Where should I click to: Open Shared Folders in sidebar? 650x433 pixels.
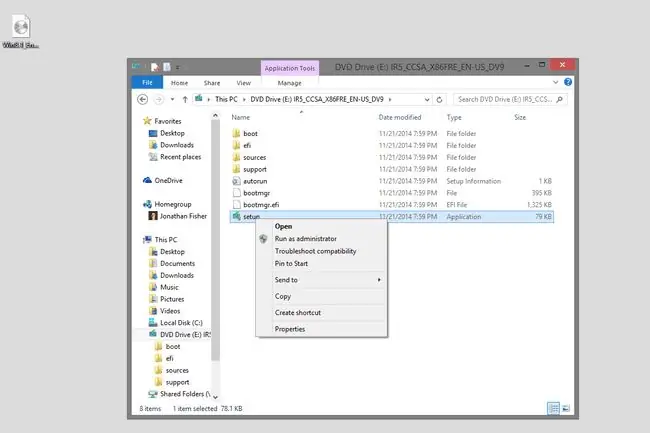179,394
